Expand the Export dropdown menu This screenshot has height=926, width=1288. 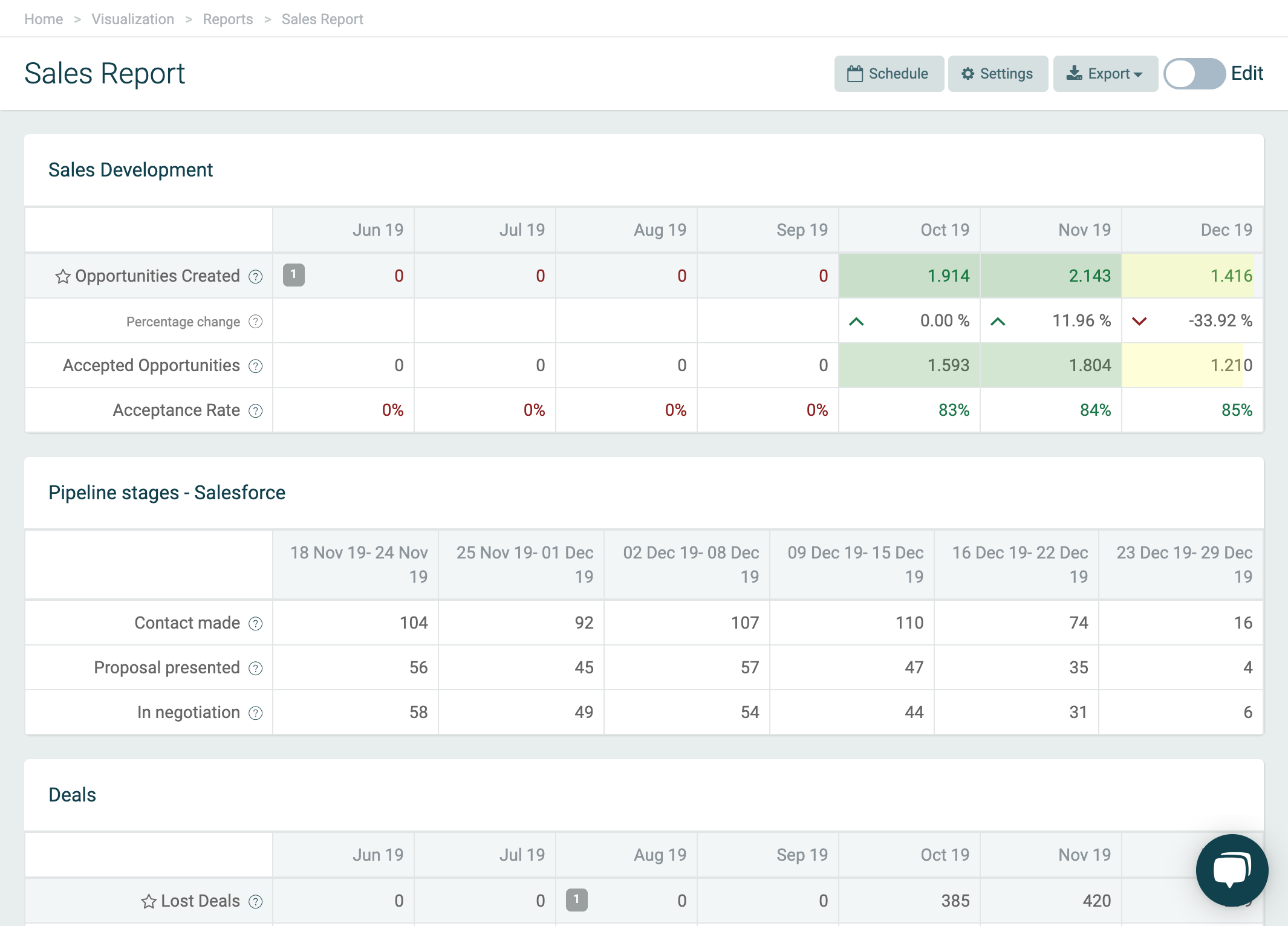click(x=1105, y=74)
